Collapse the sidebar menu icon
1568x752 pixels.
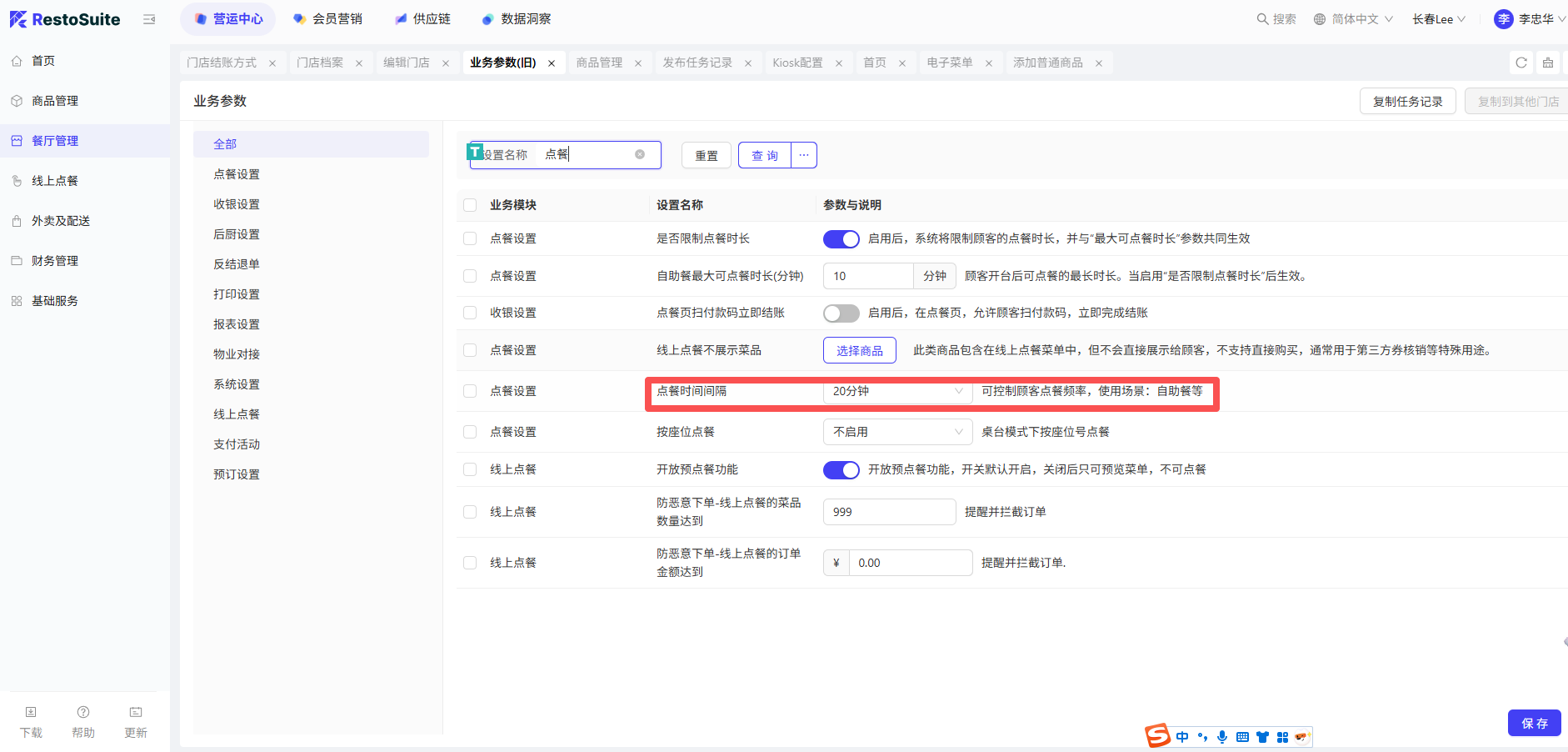click(149, 19)
